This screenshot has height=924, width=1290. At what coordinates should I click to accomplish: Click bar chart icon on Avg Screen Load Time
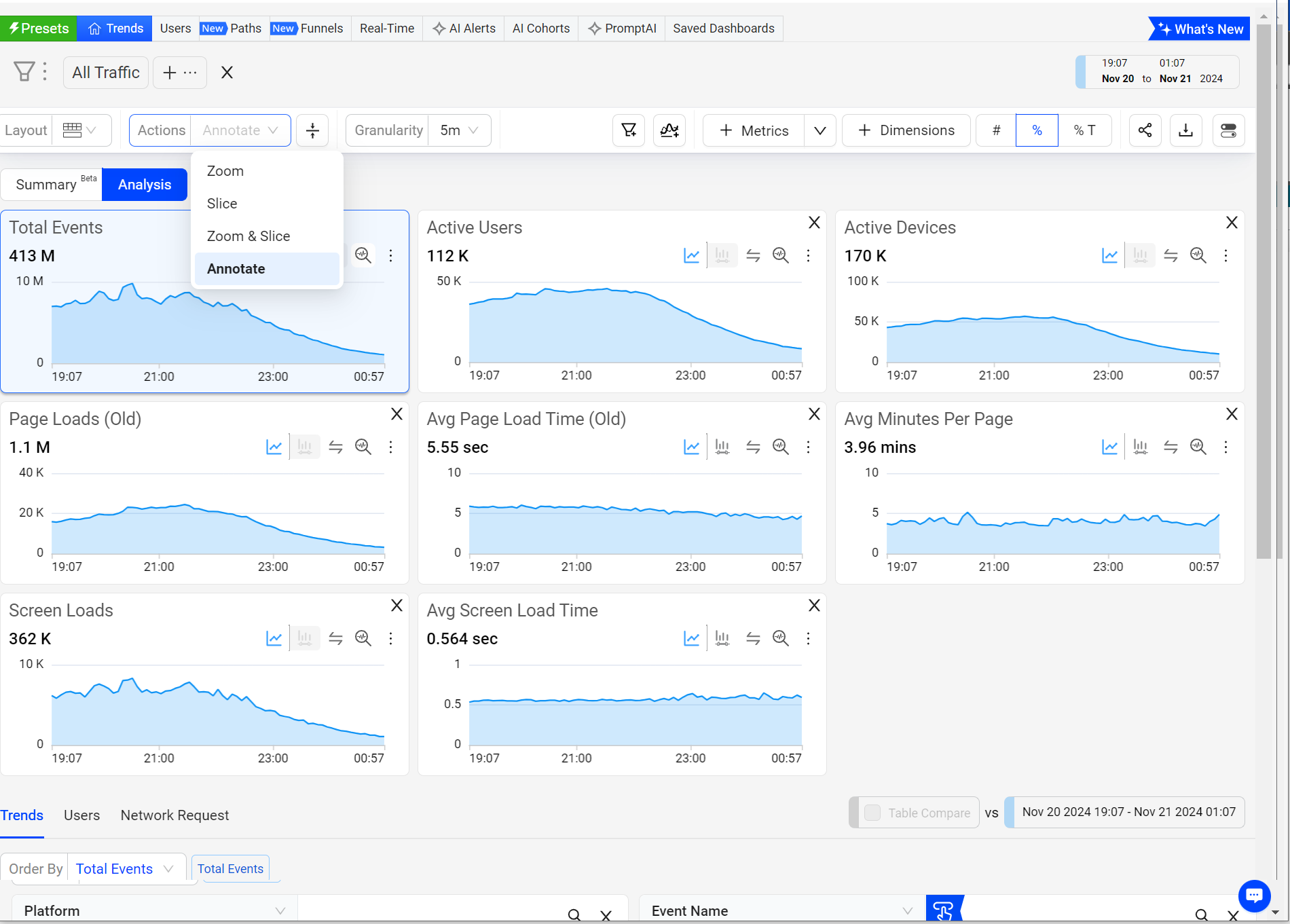[x=722, y=639]
